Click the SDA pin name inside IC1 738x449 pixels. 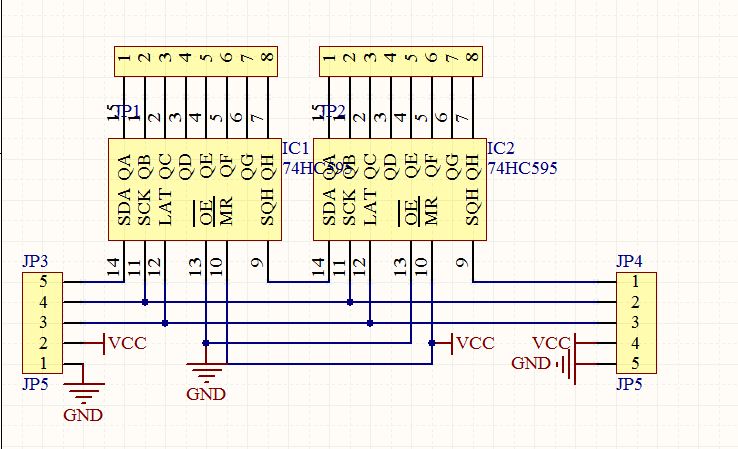pos(124,207)
